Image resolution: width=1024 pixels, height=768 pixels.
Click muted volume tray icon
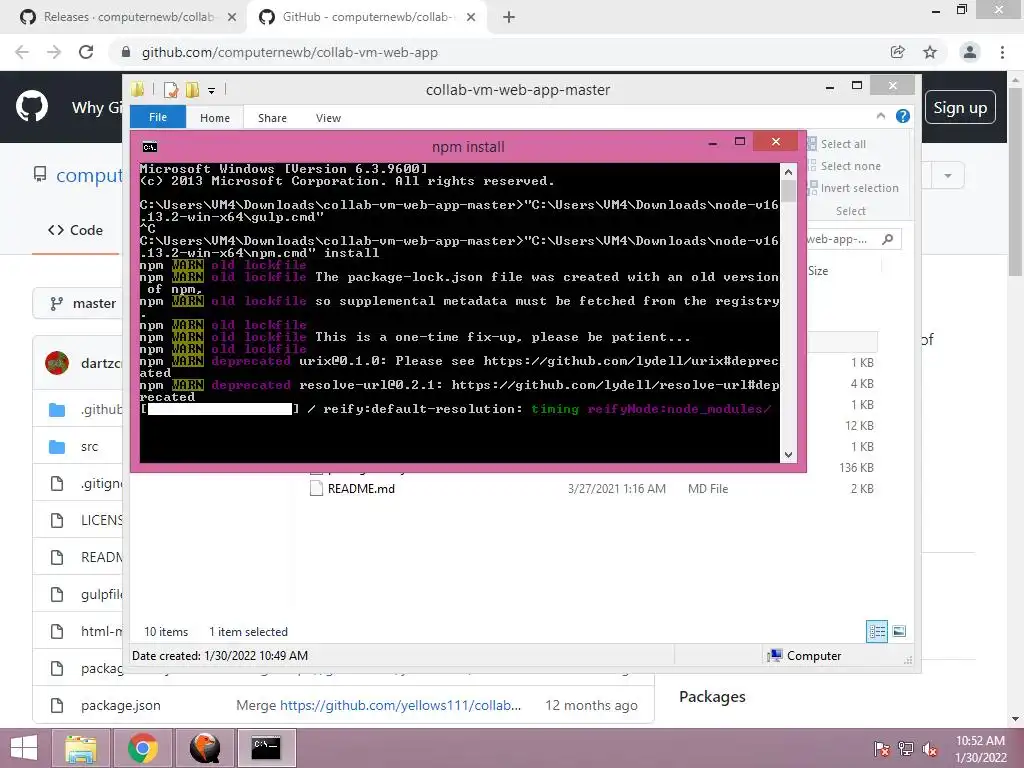coord(930,748)
